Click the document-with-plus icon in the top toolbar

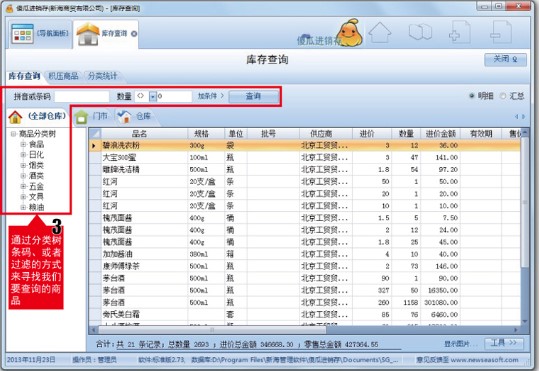(460, 32)
